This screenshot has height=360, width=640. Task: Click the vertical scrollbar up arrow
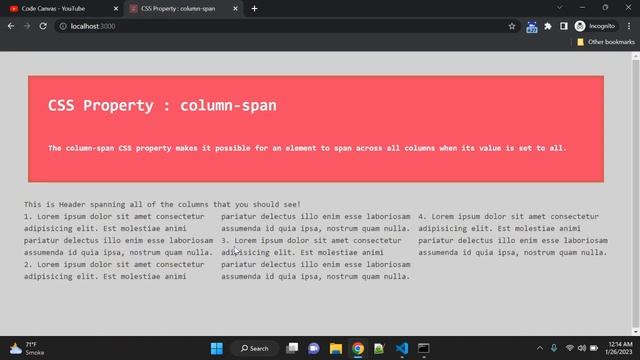point(636,56)
